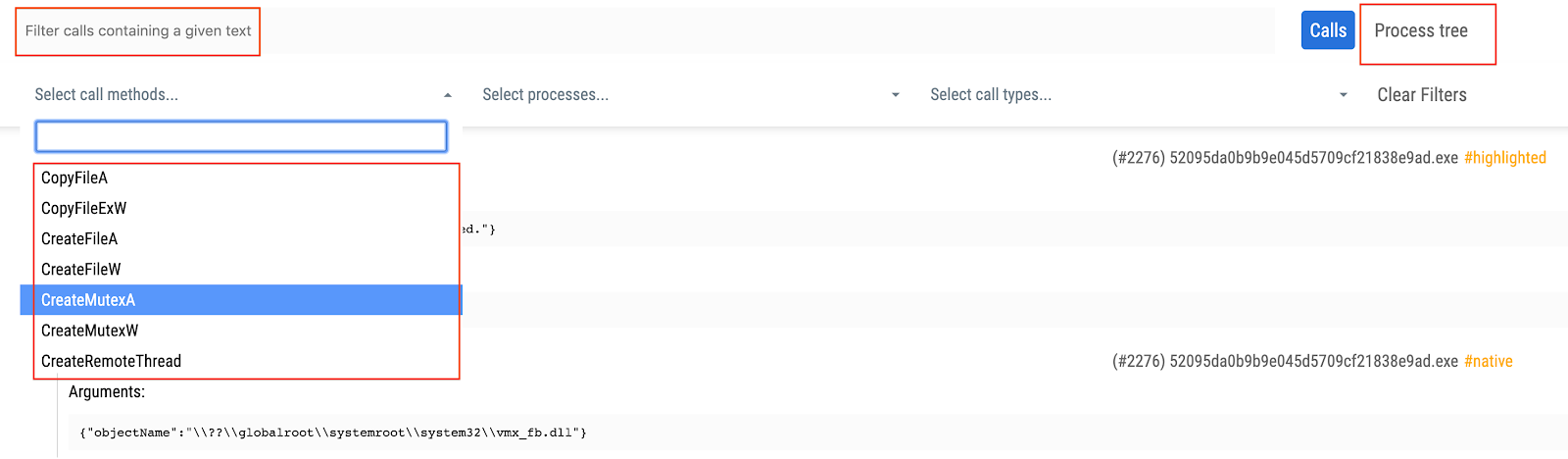Choose CreateFileA call method
This screenshot has height=459, width=1568.
pyautogui.click(x=79, y=238)
